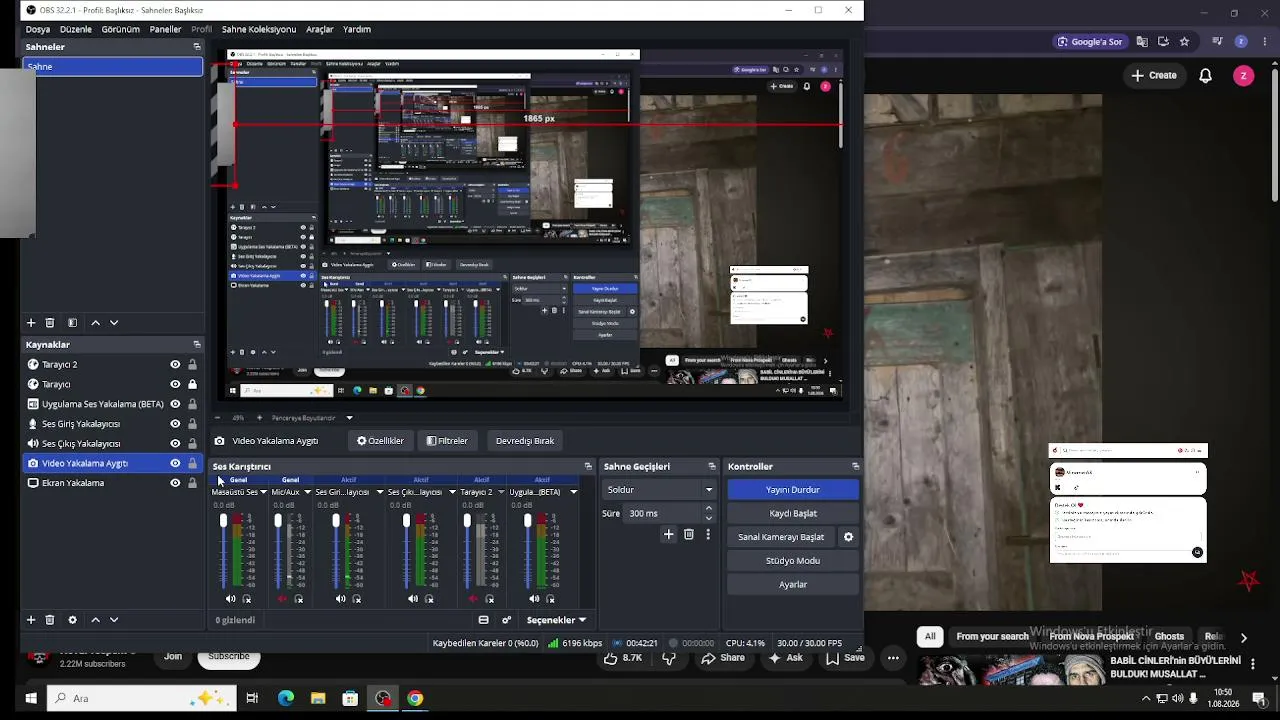Open advanced audio properties gears icon

tap(506, 620)
